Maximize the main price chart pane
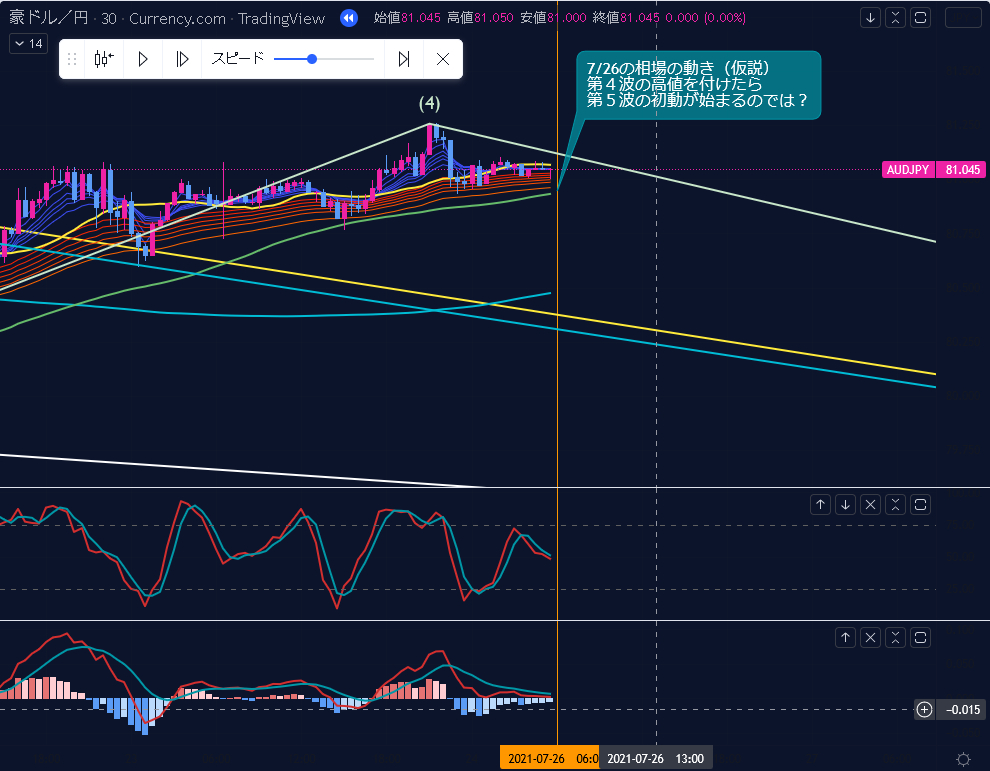990x771 pixels. 921,18
